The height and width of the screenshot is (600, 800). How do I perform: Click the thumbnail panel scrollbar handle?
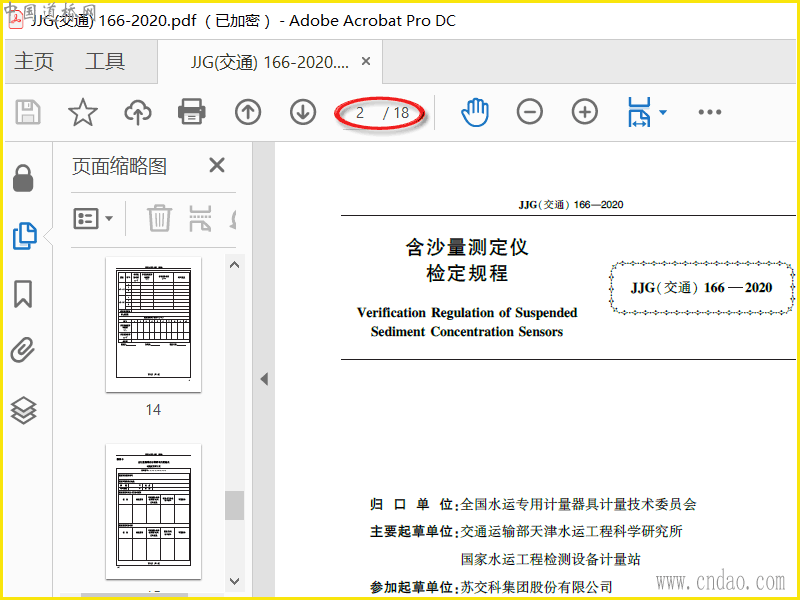235,505
